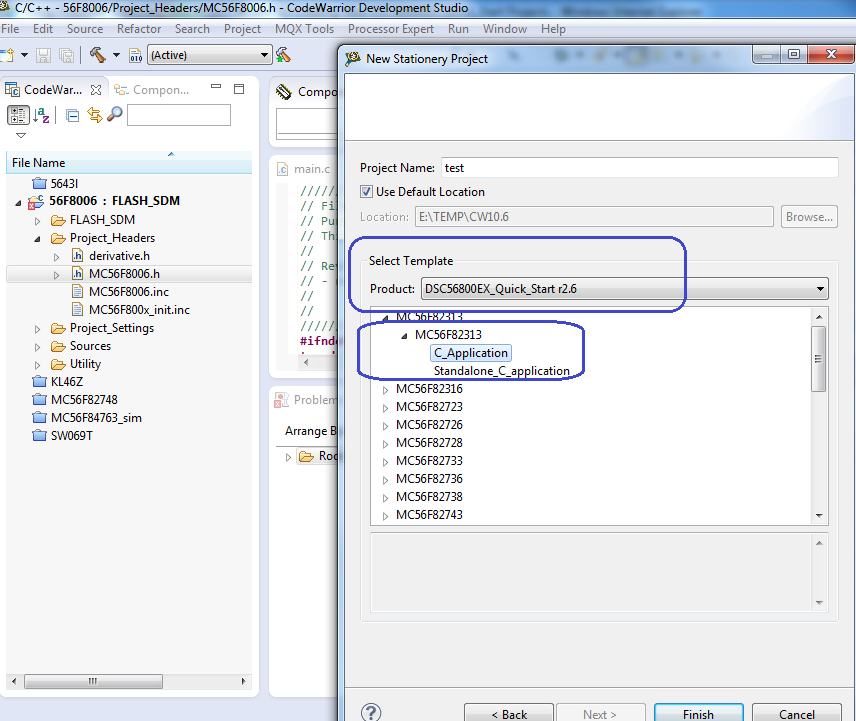Select the C_Application template
This screenshot has width=856, height=721.
pyautogui.click(x=471, y=353)
